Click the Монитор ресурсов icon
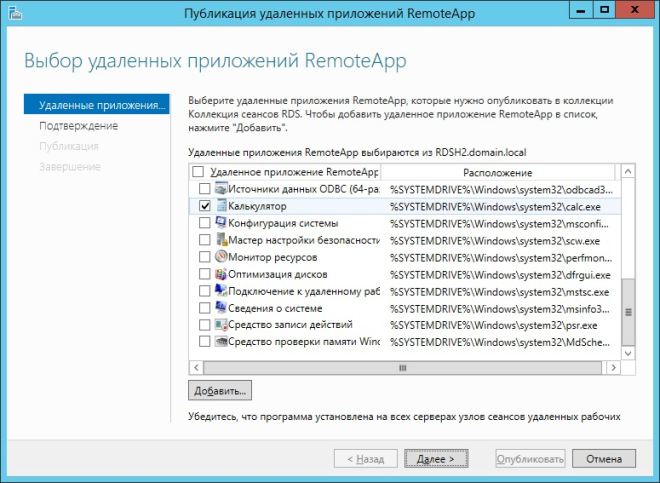This screenshot has height=483, width=660. click(x=220, y=257)
